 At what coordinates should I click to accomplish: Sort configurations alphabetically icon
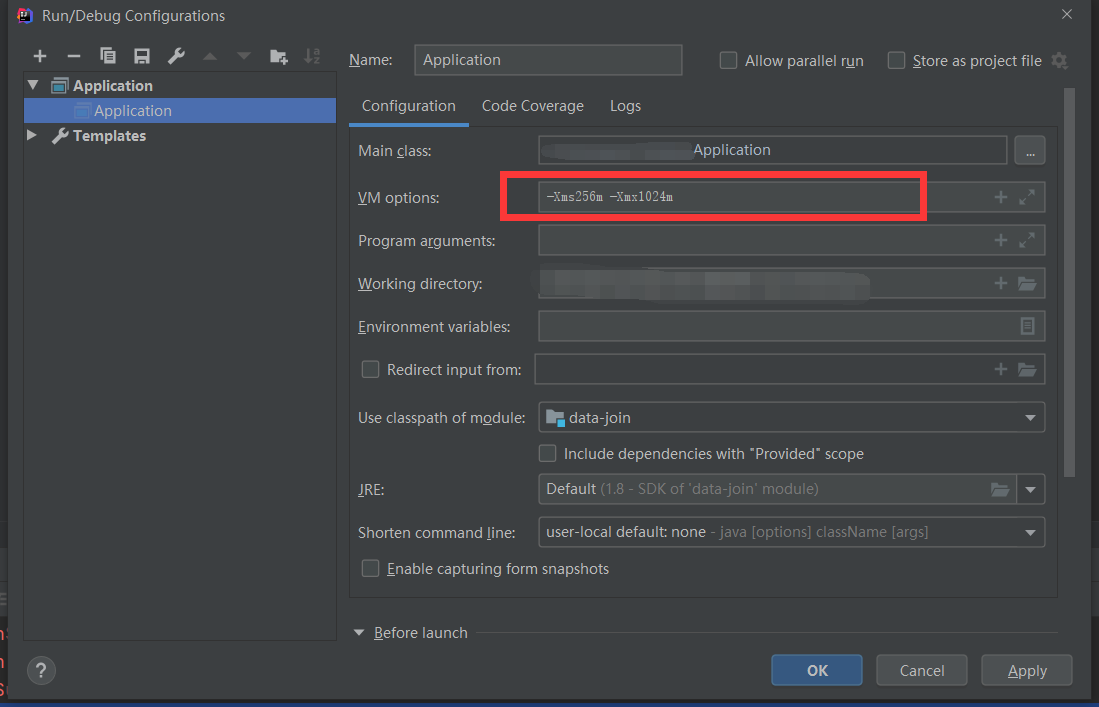[312, 56]
